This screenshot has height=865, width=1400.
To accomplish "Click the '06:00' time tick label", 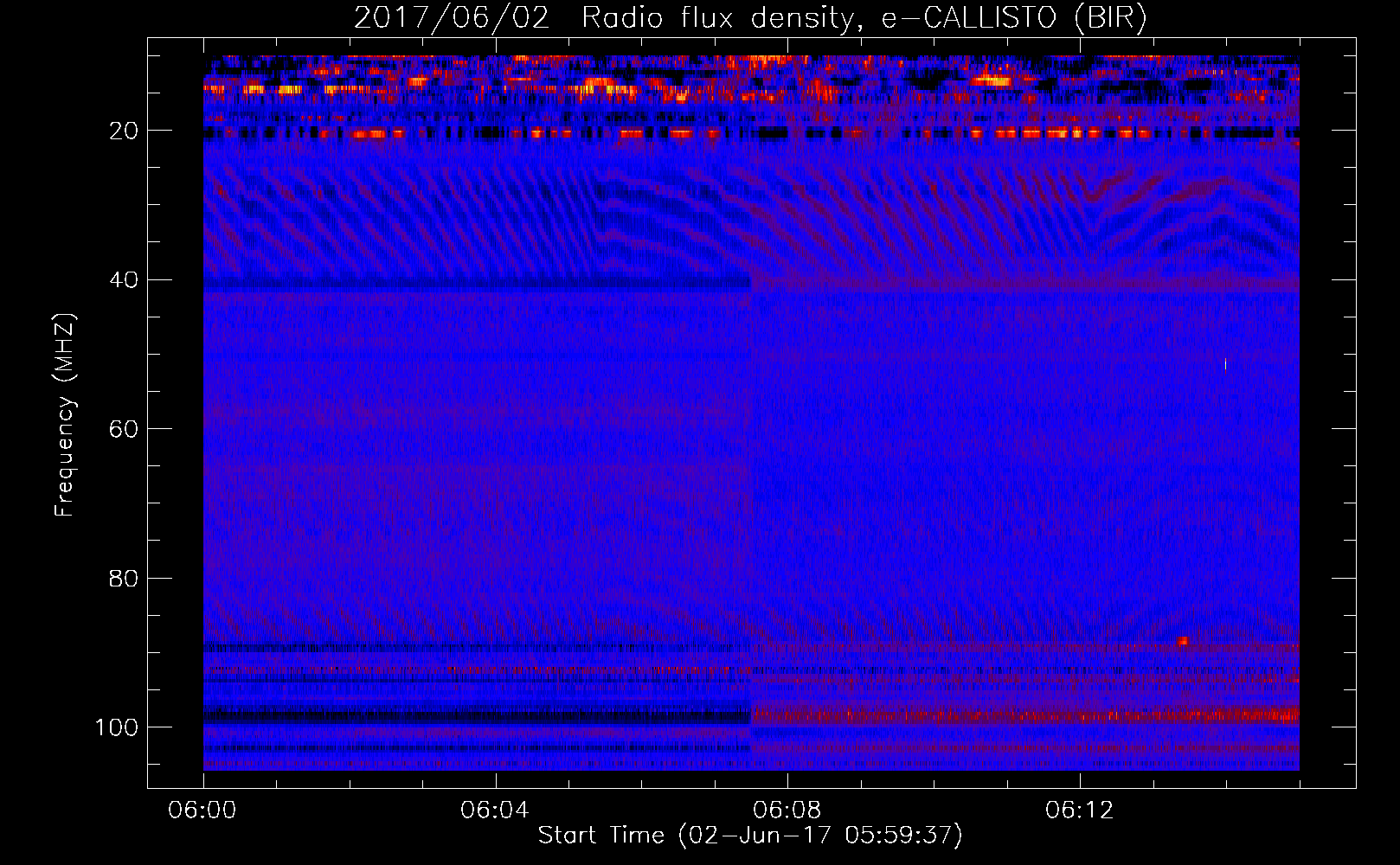I will [x=203, y=811].
